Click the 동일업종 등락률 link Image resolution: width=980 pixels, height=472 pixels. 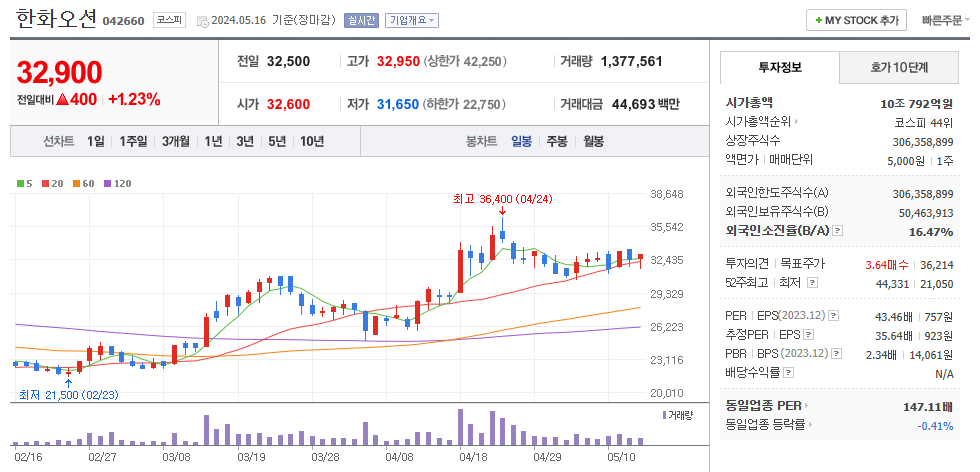click(766, 425)
